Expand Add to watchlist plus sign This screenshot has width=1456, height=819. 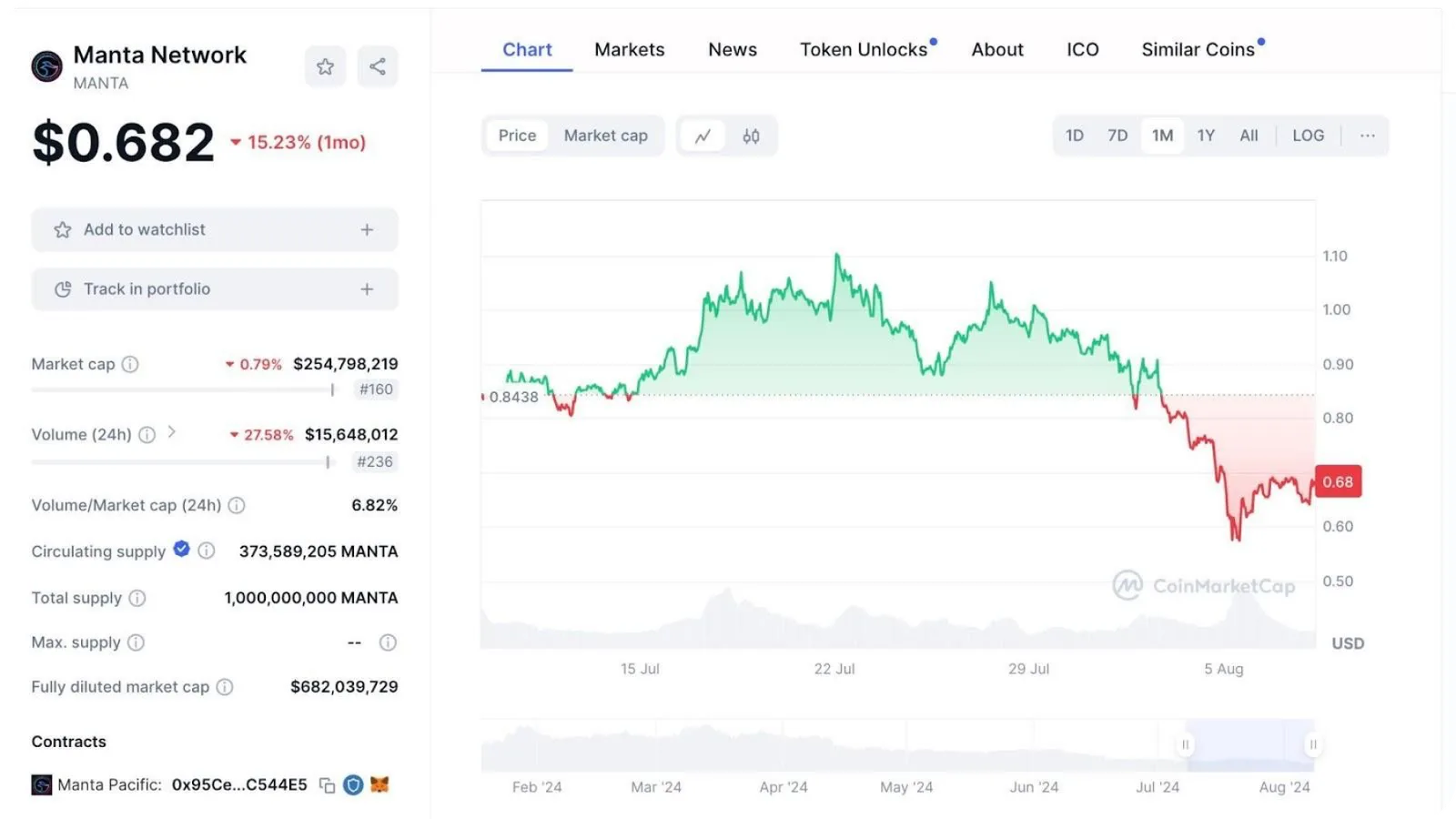[x=367, y=230]
